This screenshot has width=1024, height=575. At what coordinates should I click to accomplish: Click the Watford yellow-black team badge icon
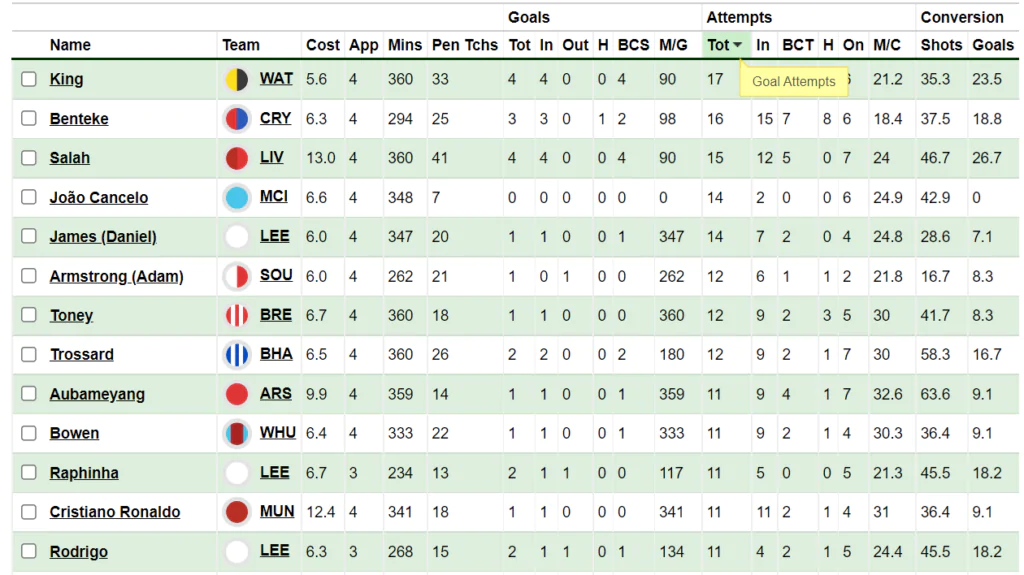tap(236, 79)
